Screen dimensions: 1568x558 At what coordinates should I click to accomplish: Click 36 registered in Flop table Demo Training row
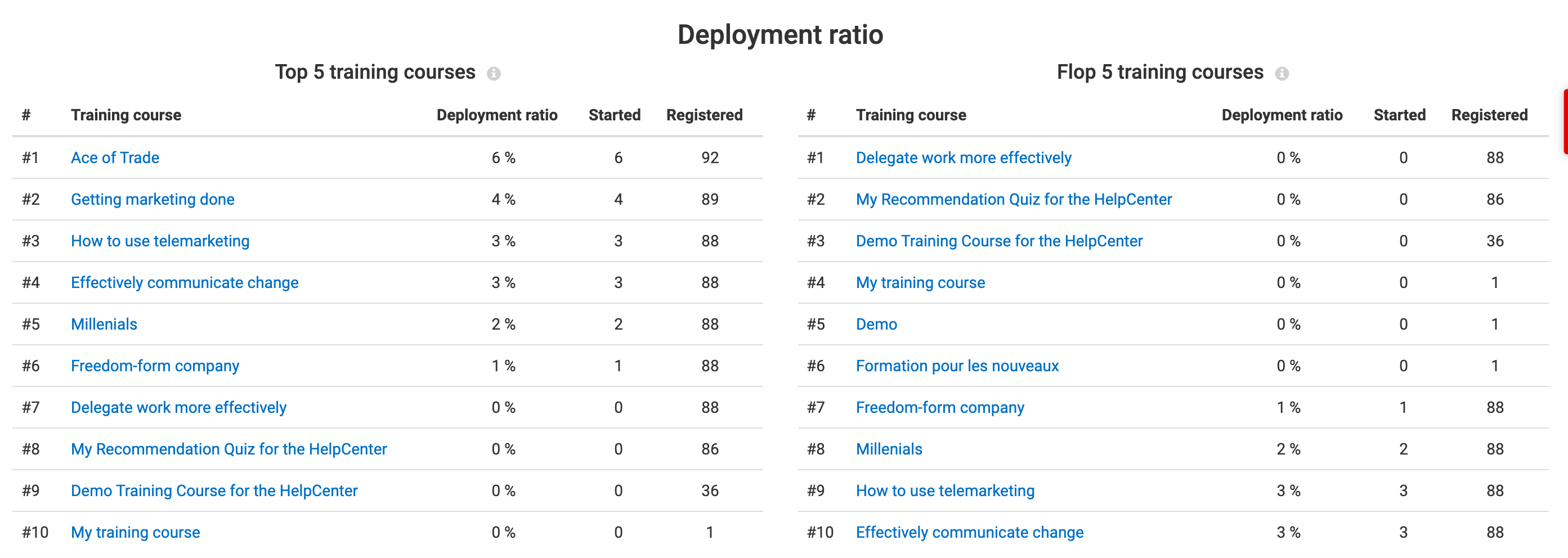(1495, 241)
